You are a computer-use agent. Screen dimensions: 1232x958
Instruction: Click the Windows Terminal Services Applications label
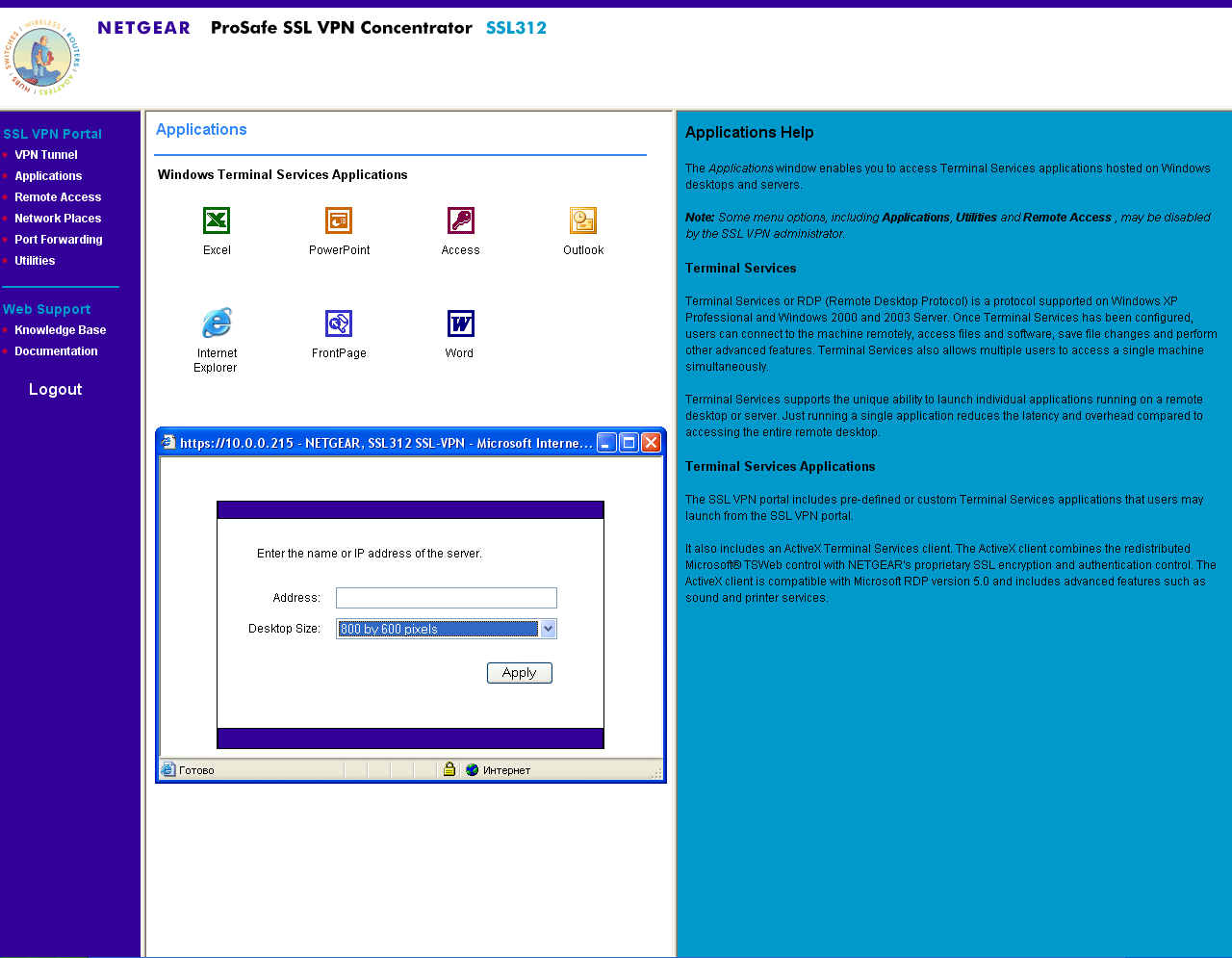283,175
